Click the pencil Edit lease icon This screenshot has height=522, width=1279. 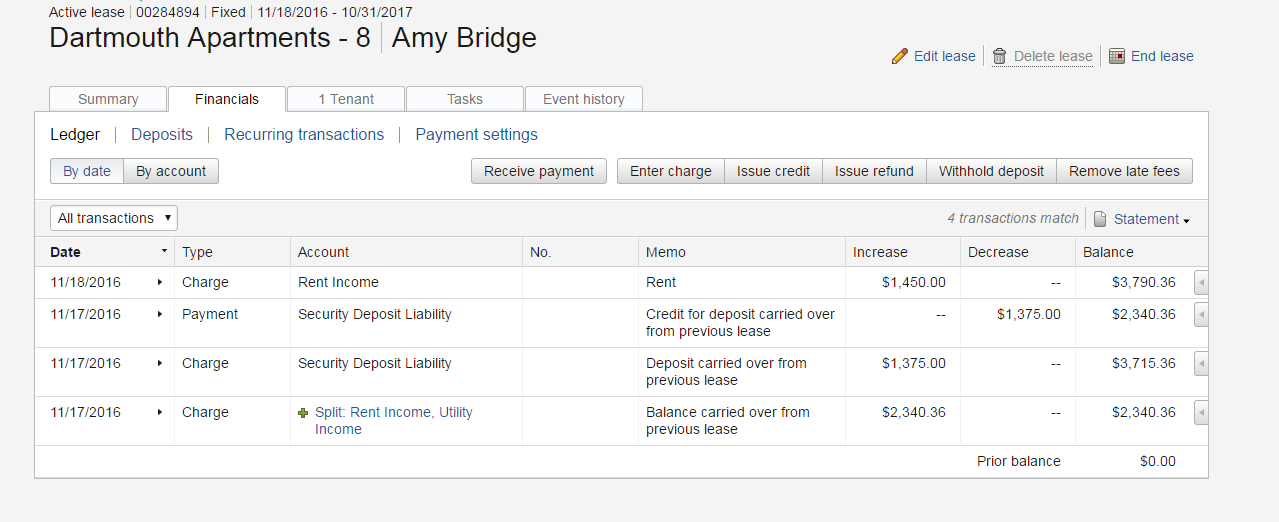point(900,56)
